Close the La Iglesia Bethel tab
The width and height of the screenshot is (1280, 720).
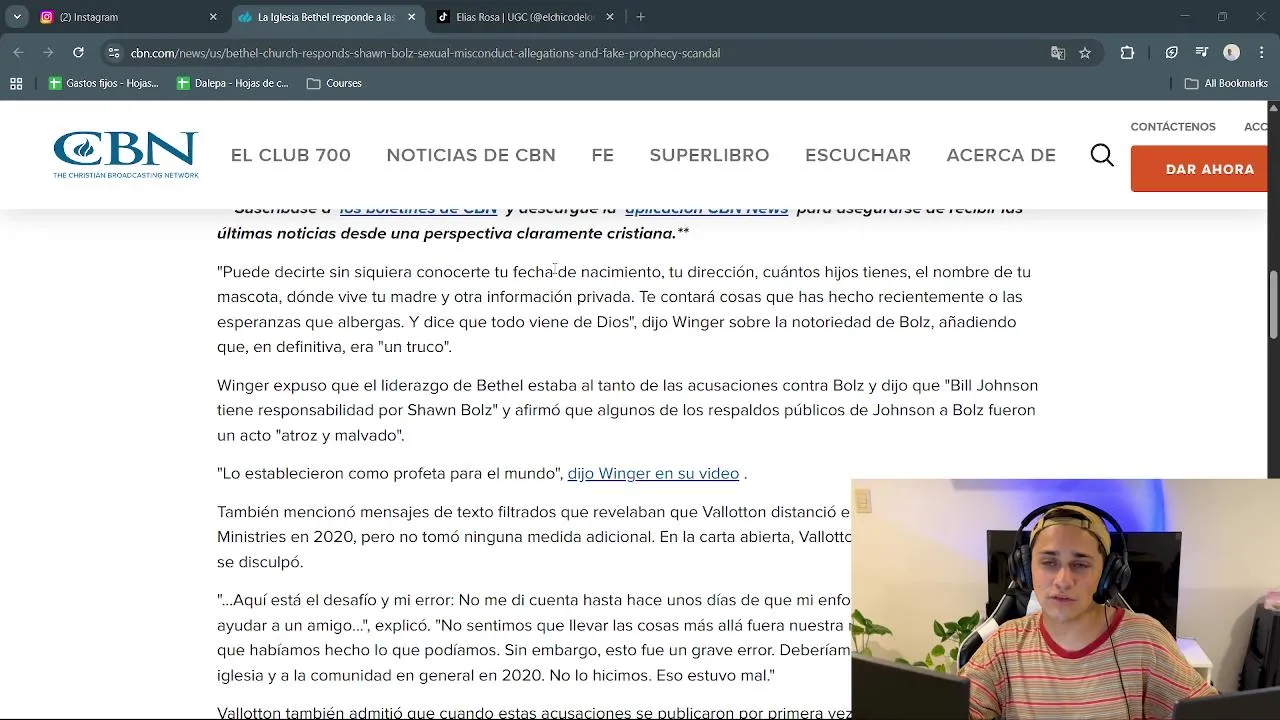pyautogui.click(x=411, y=17)
